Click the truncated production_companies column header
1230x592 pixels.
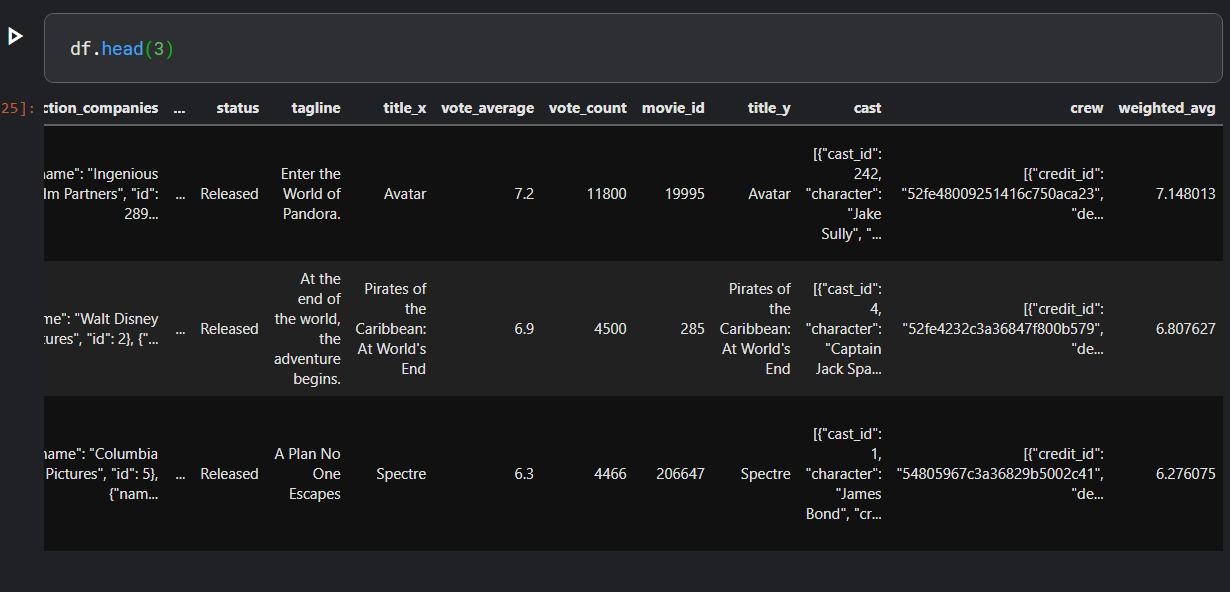coord(102,108)
